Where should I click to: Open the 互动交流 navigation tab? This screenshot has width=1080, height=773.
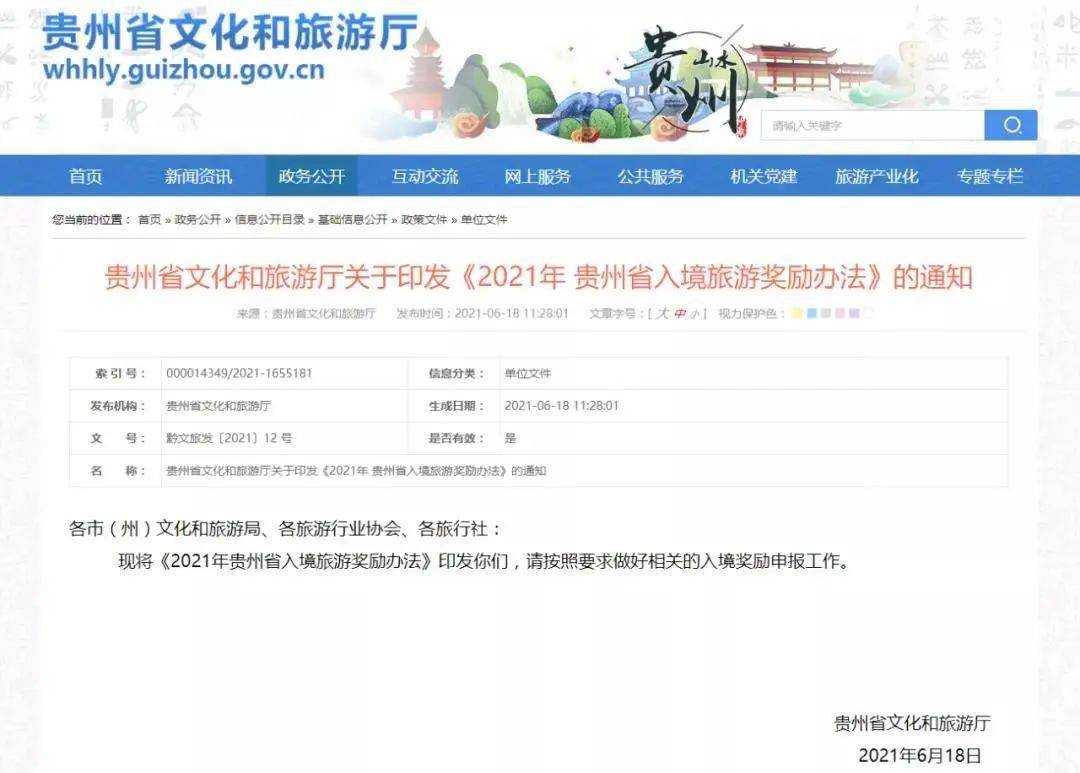(425, 176)
